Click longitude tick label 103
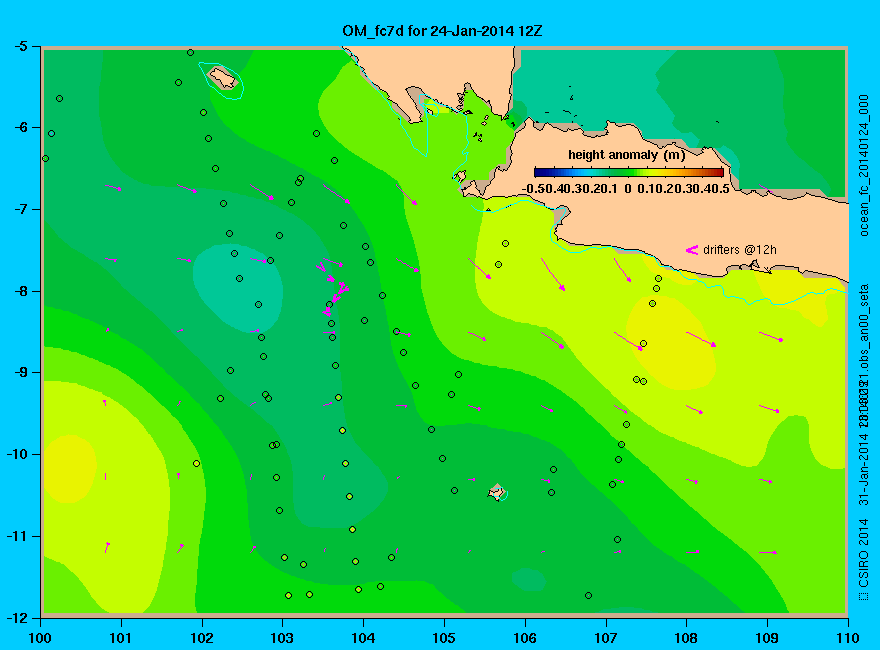 point(282,638)
